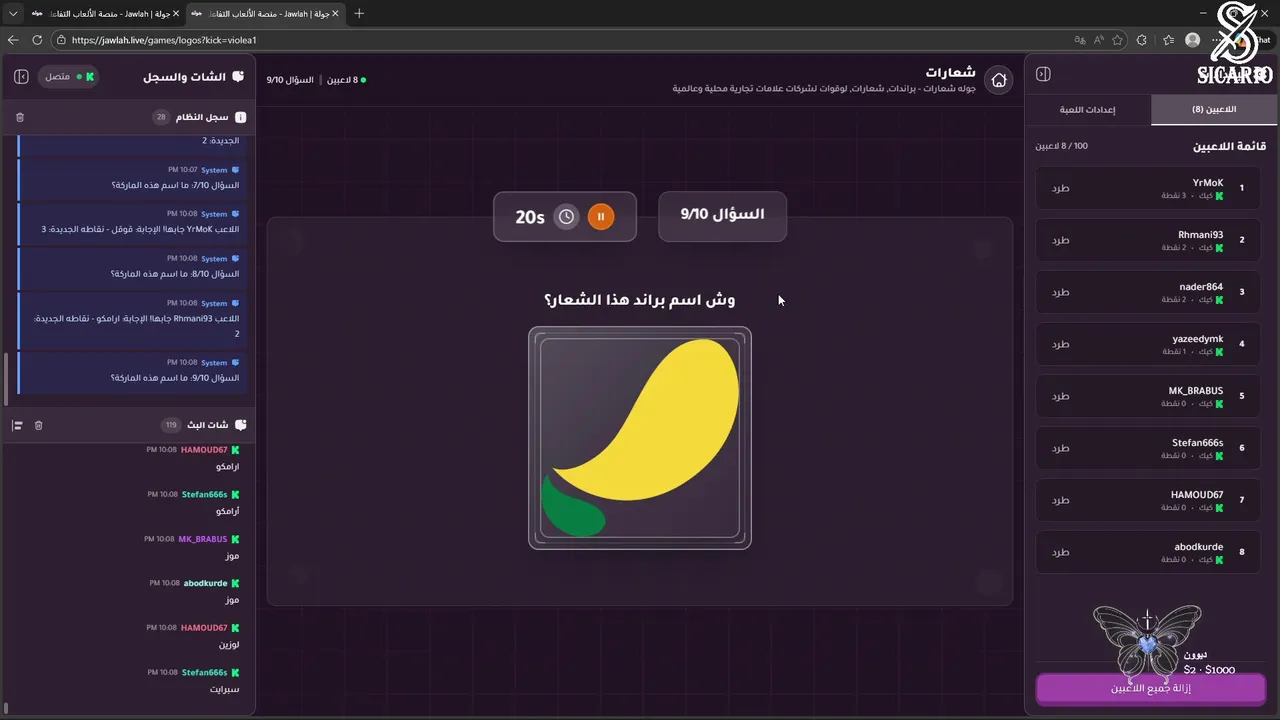Open read aloud icon in address bar

point(1098,40)
